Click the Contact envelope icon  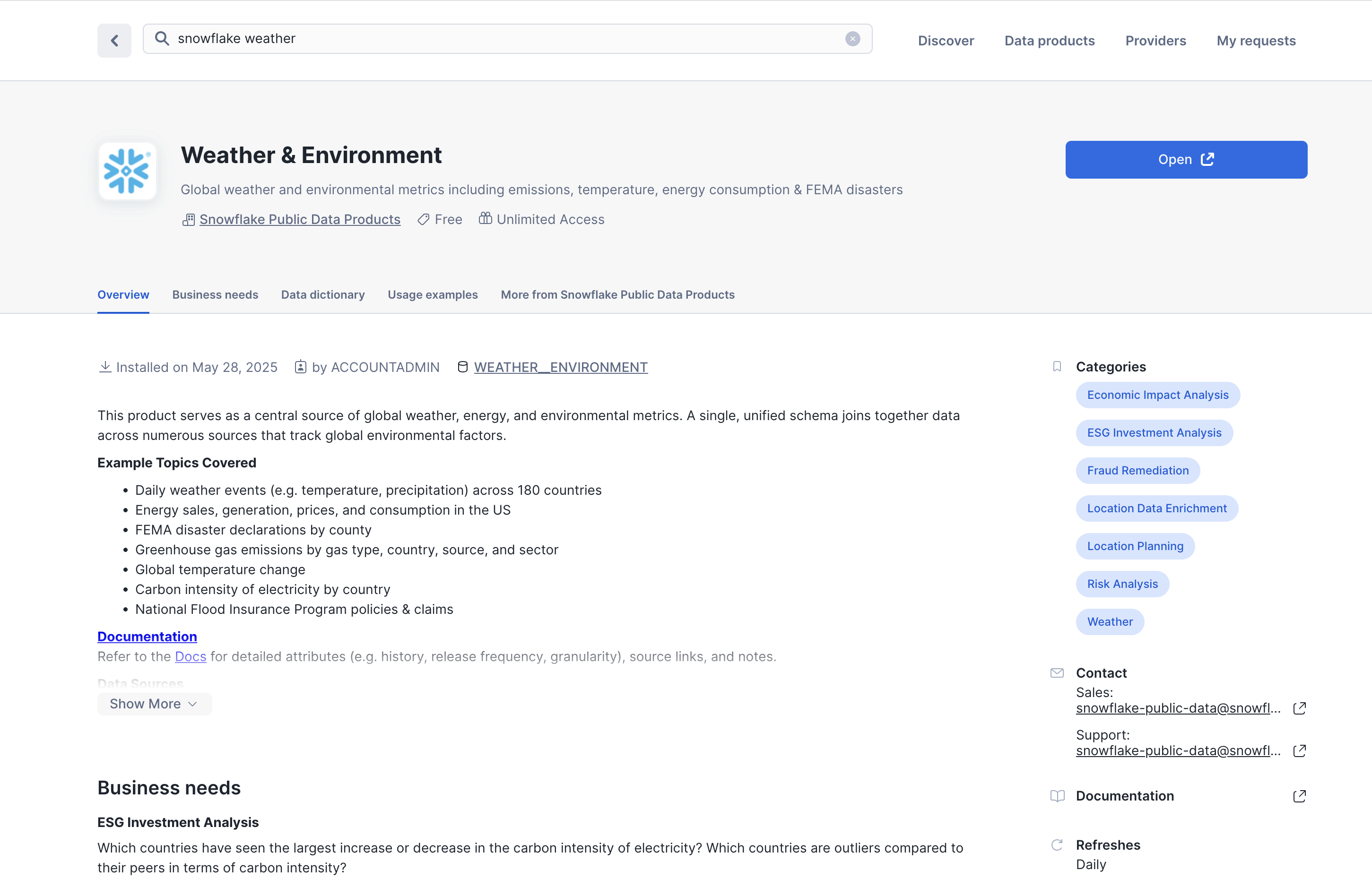[x=1057, y=673]
